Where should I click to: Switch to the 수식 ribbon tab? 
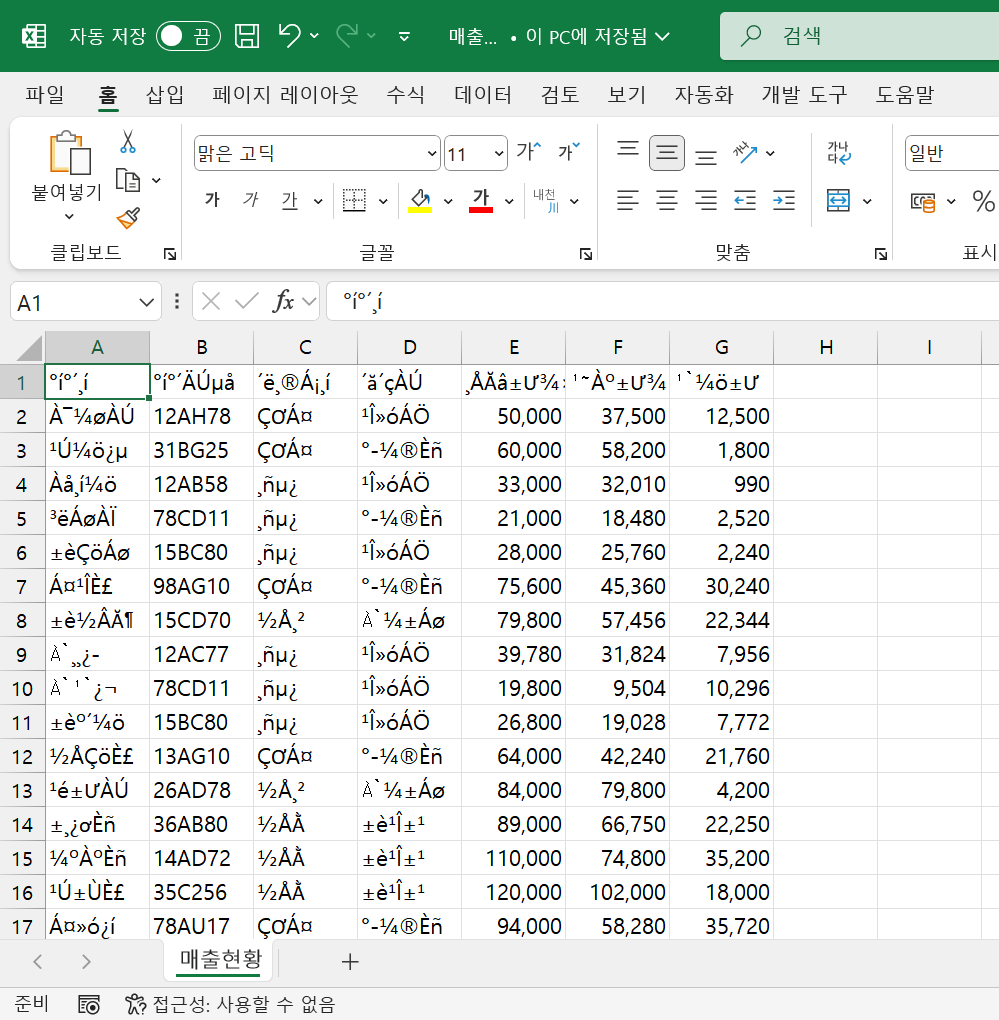405,95
